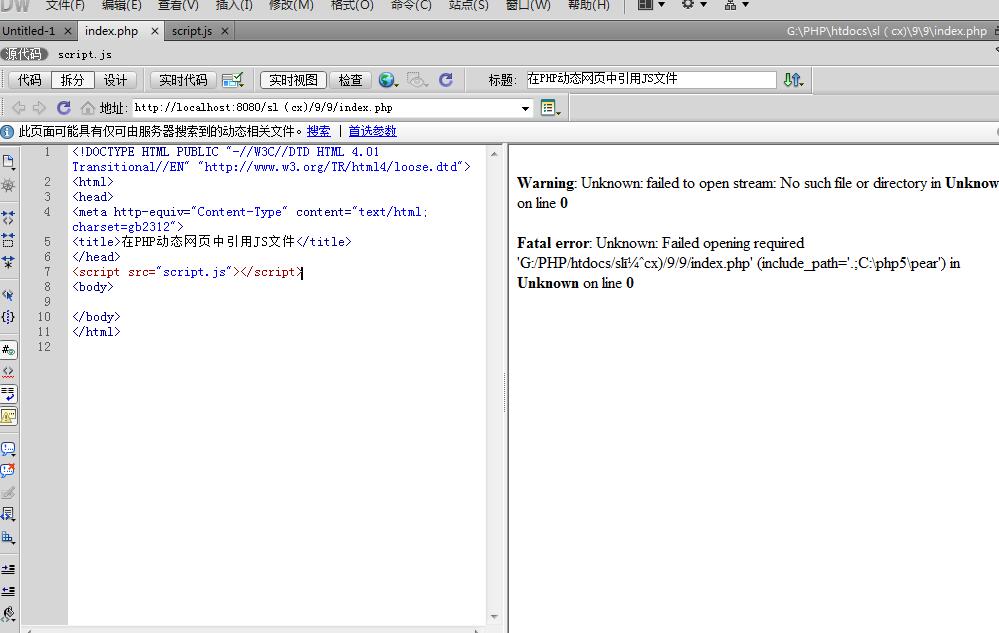Click indent code icon
The width and height of the screenshot is (999, 633).
tap(8, 569)
